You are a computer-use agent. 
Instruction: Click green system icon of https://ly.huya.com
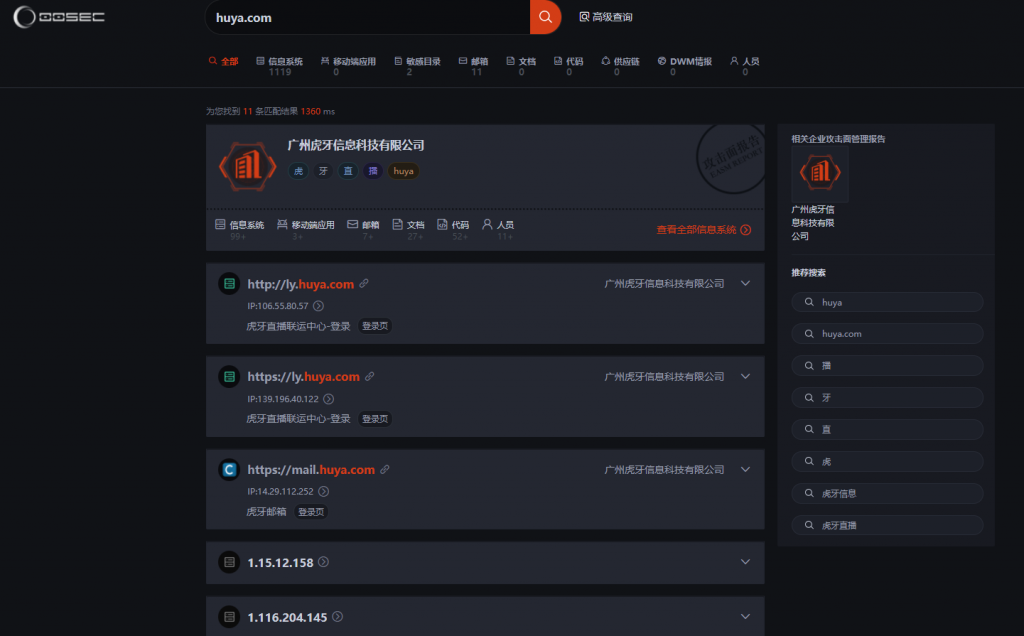tap(229, 376)
